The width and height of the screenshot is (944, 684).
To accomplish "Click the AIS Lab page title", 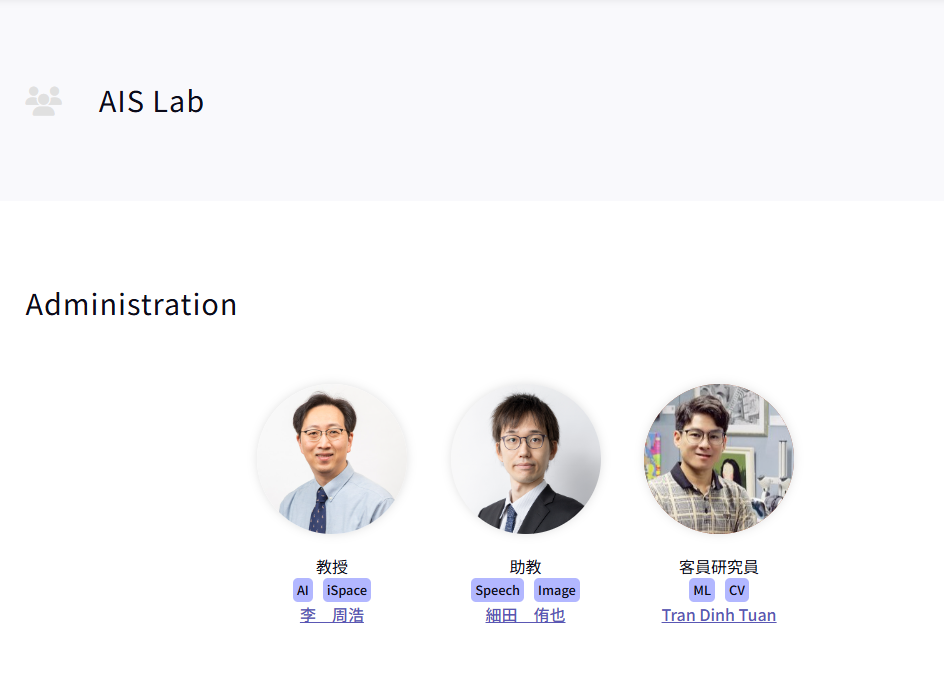I will tap(151, 101).
